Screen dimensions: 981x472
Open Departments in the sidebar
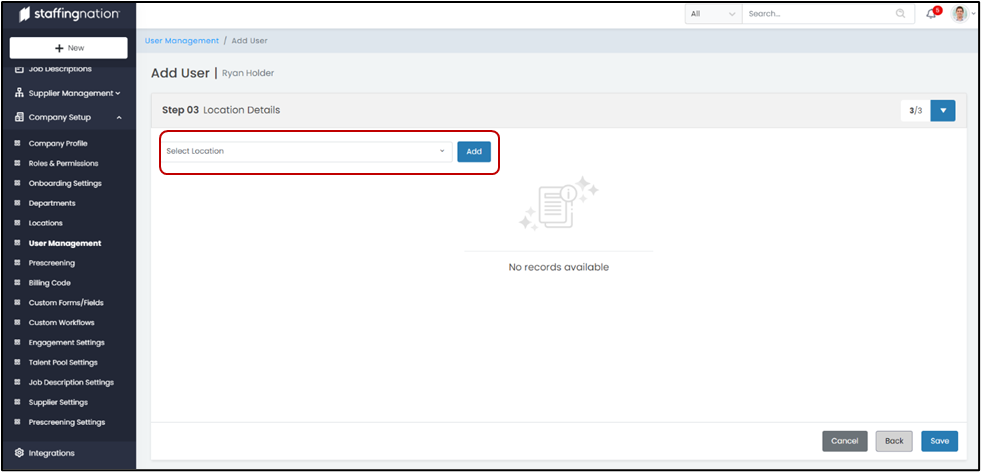click(x=52, y=203)
